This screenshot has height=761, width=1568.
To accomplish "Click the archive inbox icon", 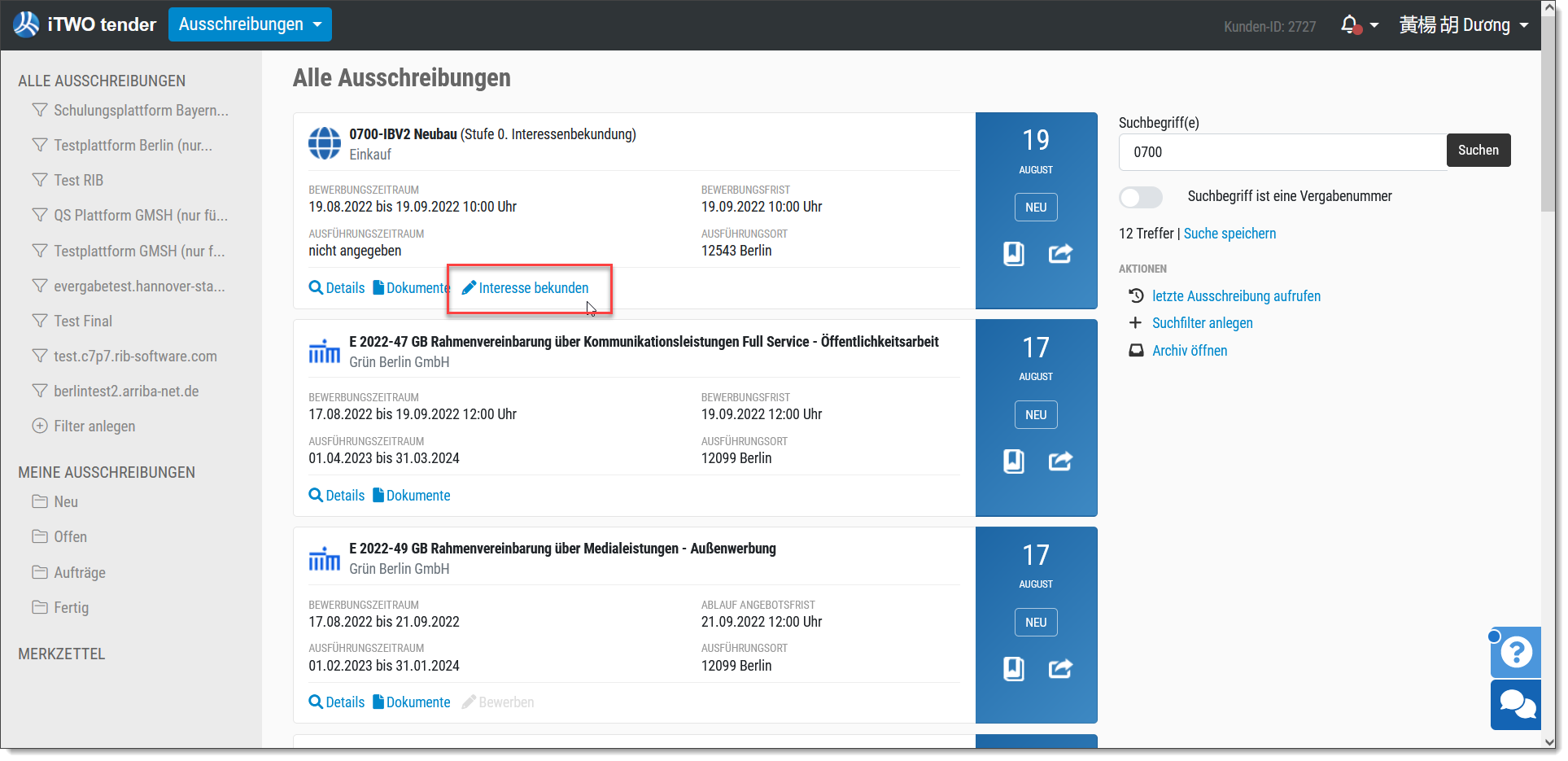I will [1136, 351].
